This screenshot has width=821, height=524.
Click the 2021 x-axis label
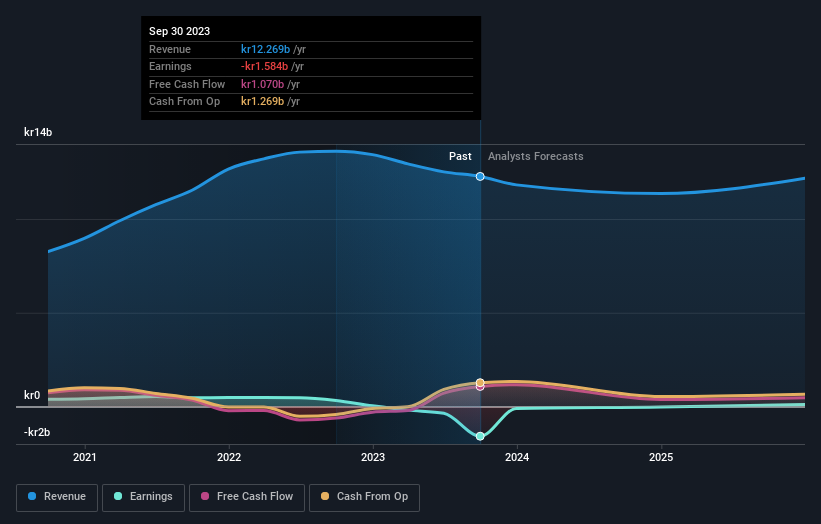click(x=85, y=457)
